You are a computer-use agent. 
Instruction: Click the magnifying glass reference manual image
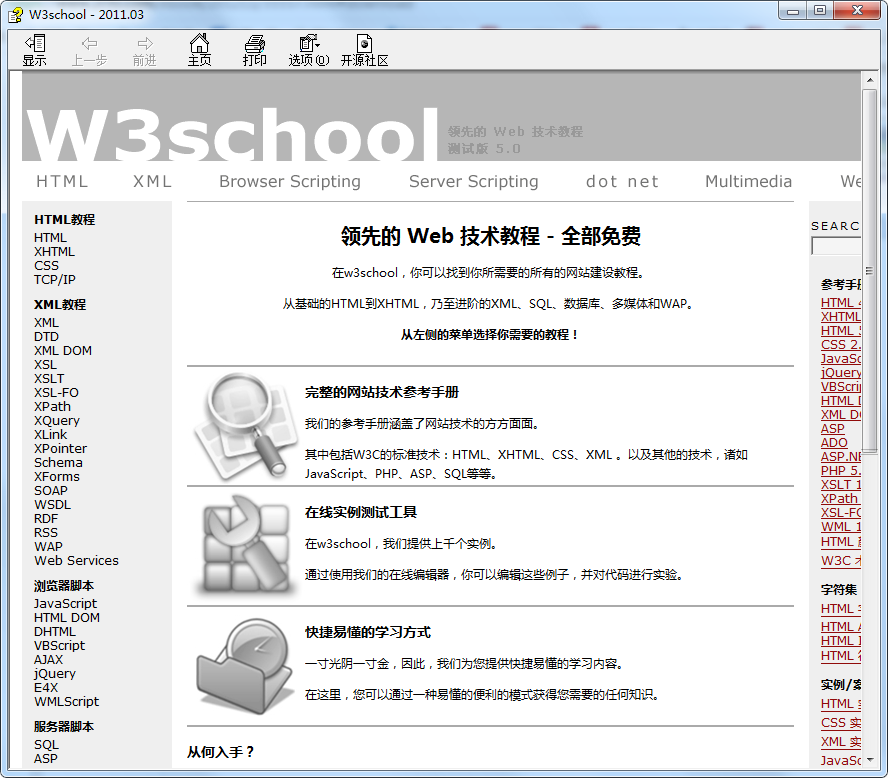point(240,426)
